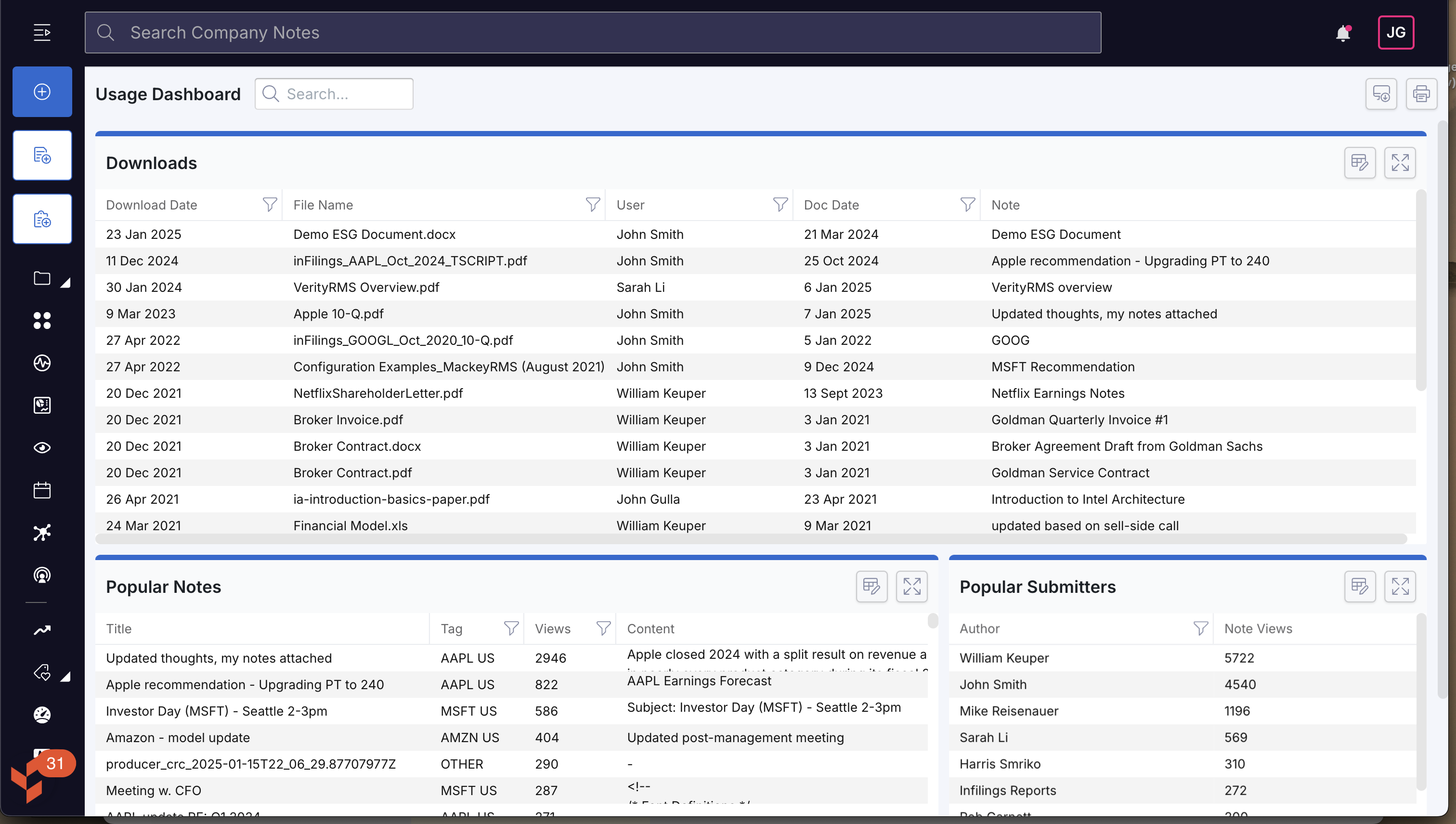Click the Title column header
This screenshot has width=1456, height=824.
point(119,629)
